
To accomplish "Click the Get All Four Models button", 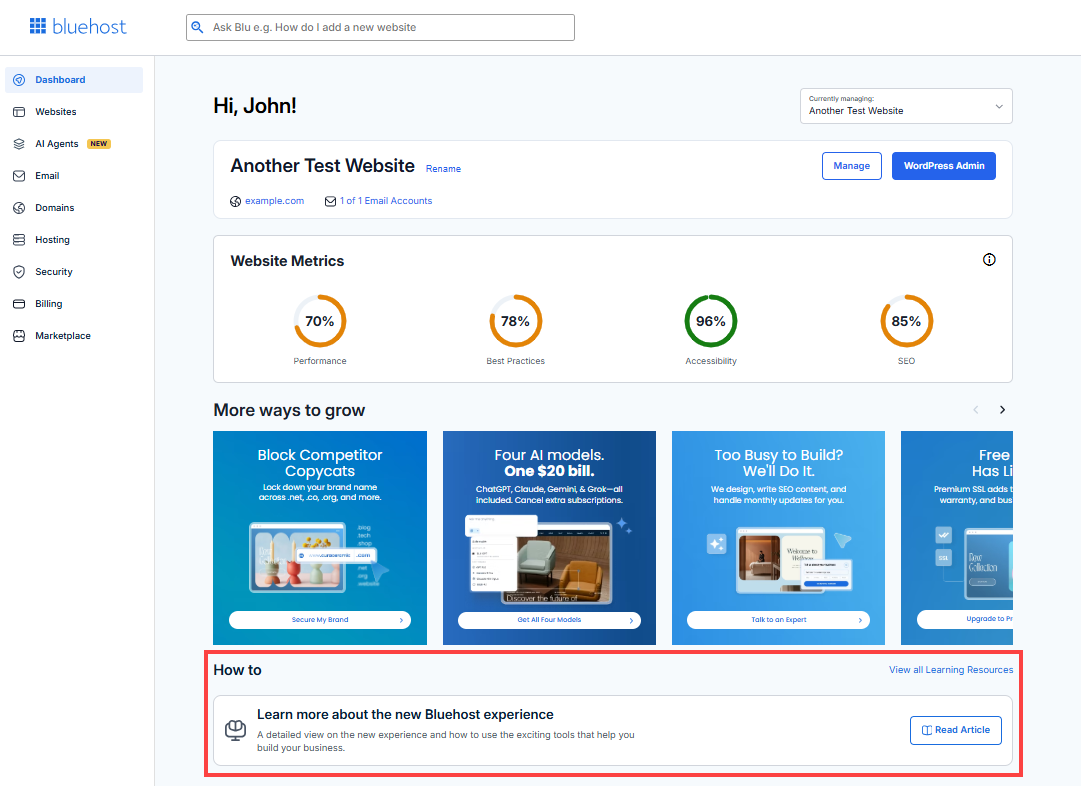I will (x=549, y=620).
